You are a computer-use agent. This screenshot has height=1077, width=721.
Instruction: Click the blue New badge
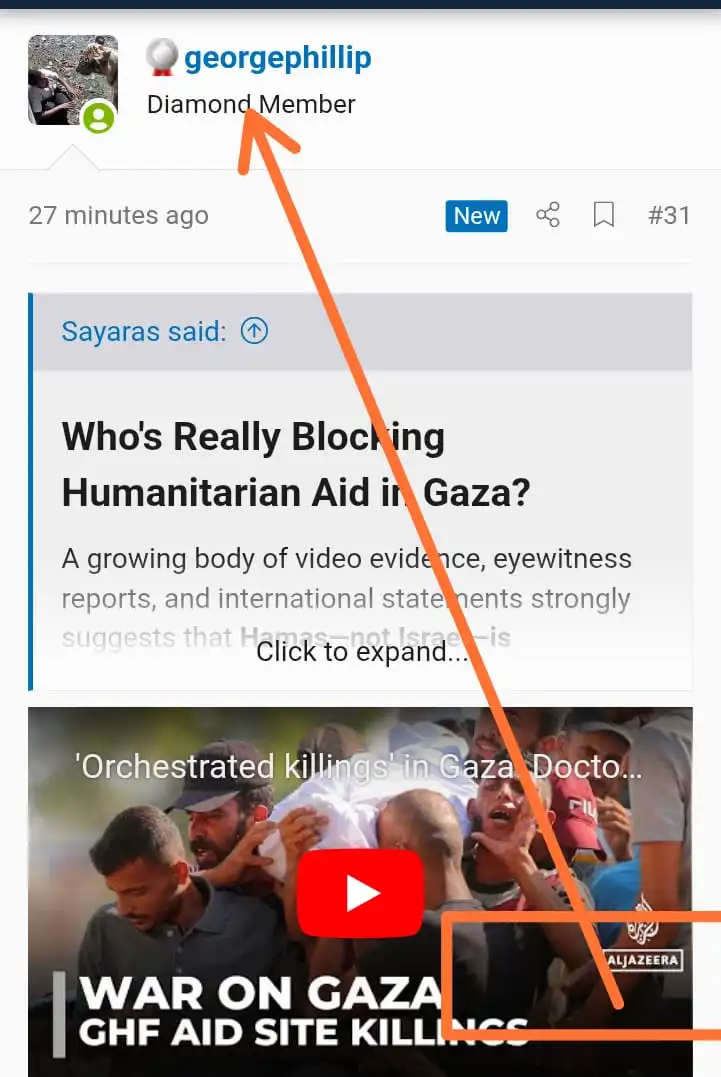tap(477, 216)
